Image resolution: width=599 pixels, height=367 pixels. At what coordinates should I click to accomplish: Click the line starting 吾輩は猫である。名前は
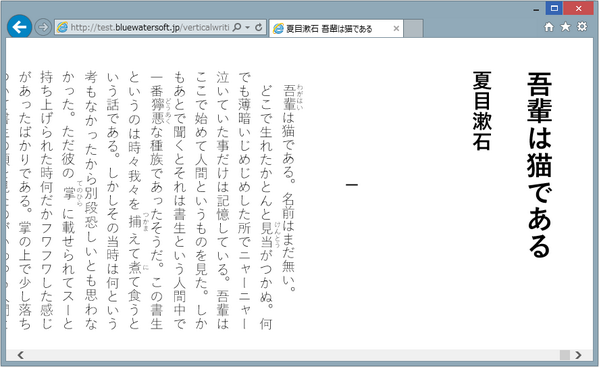[x=289, y=188]
